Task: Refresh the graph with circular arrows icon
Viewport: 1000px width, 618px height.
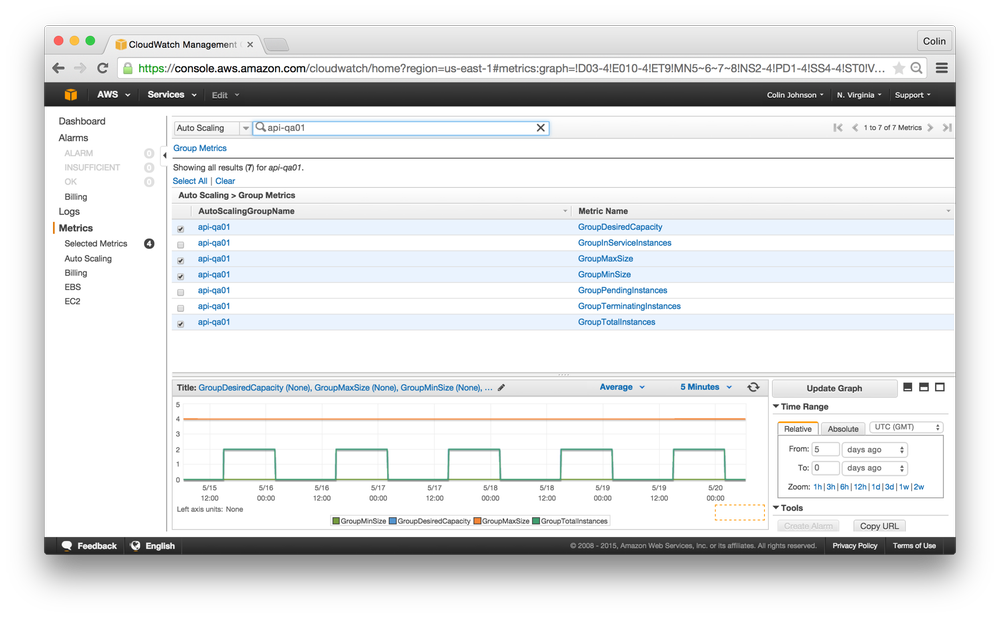Action: coord(753,387)
